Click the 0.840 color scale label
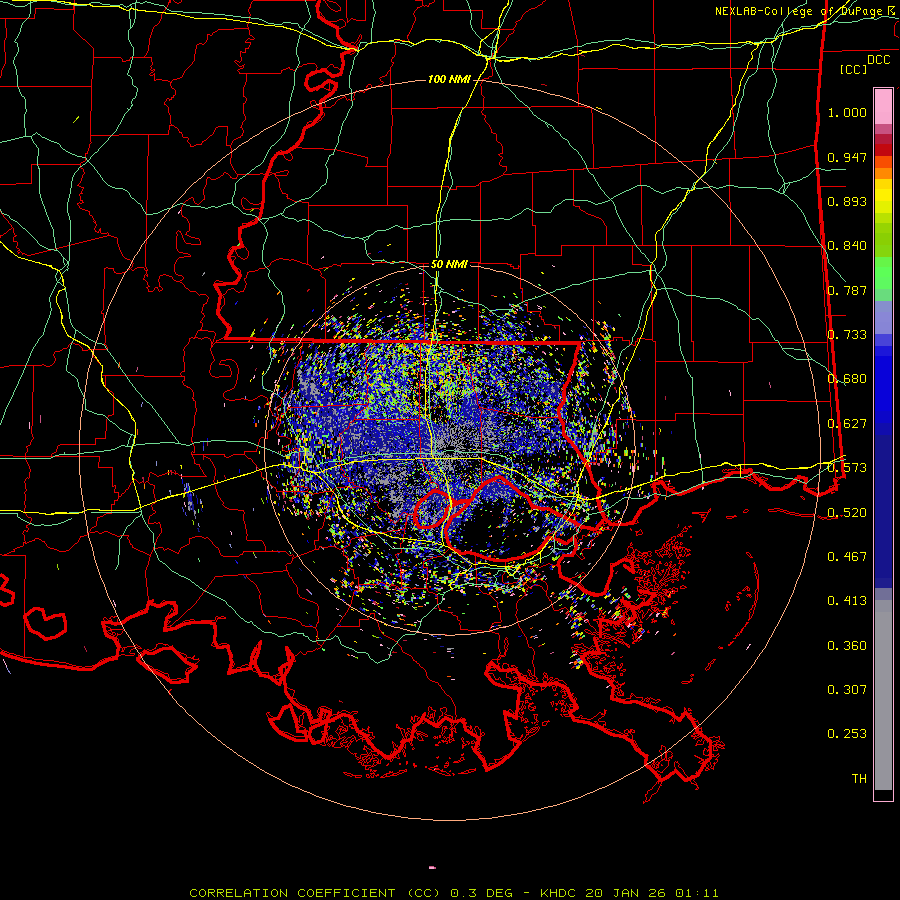The height and width of the screenshot is (900, 900). tap(847, 246)
